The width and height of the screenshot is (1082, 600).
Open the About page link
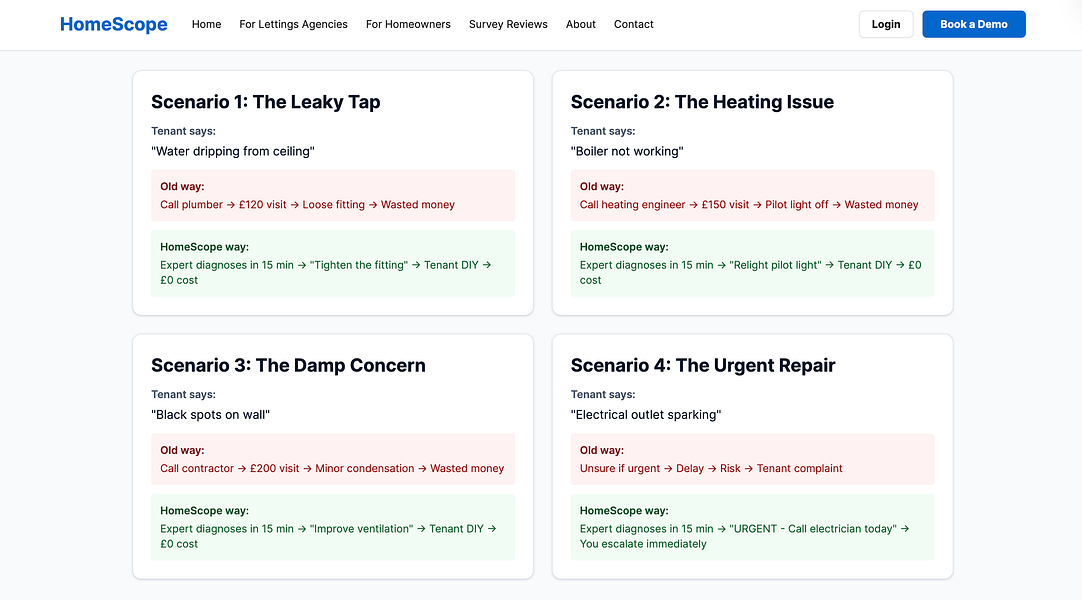[x=580, y=24]
